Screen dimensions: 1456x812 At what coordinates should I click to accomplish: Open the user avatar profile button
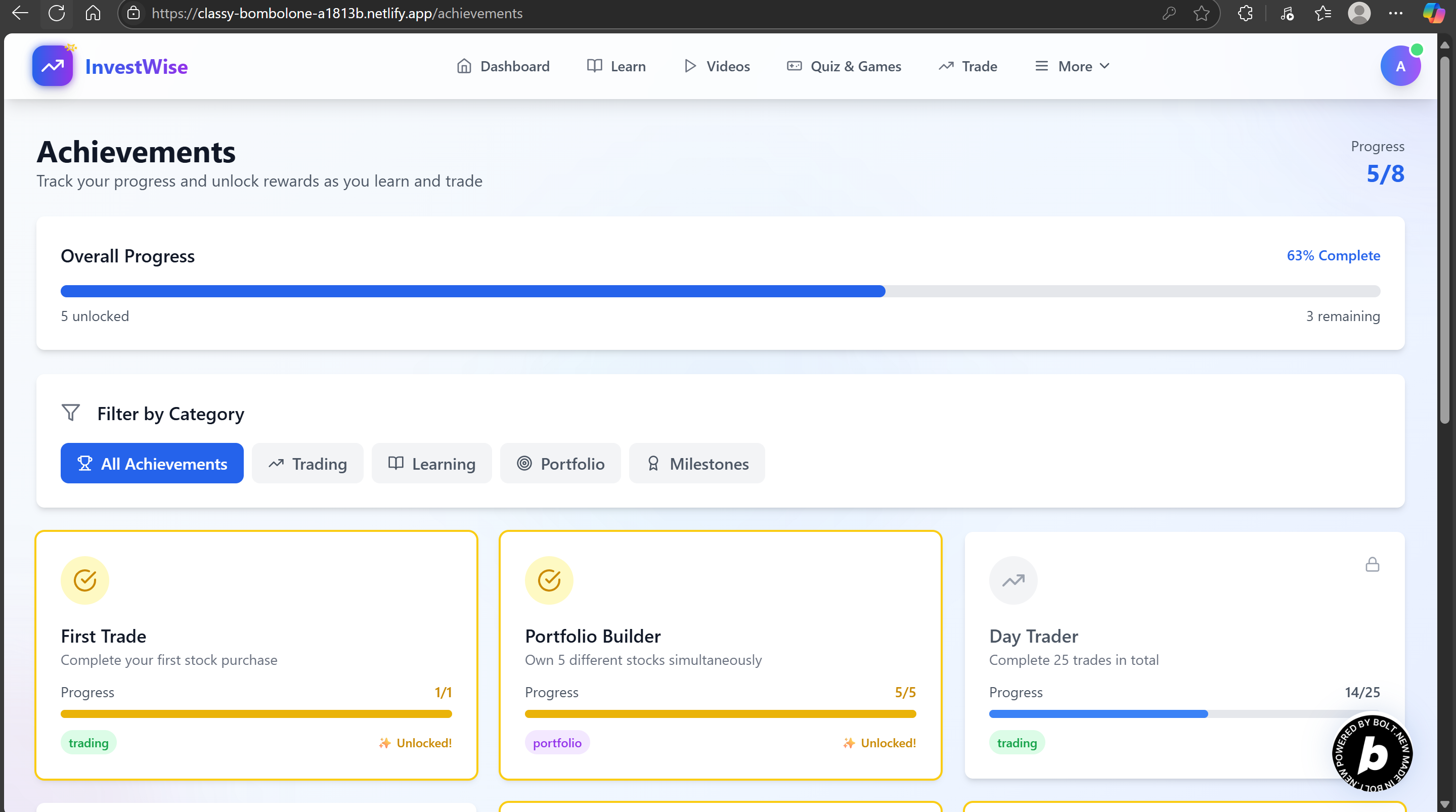(x=1399, y=66)
